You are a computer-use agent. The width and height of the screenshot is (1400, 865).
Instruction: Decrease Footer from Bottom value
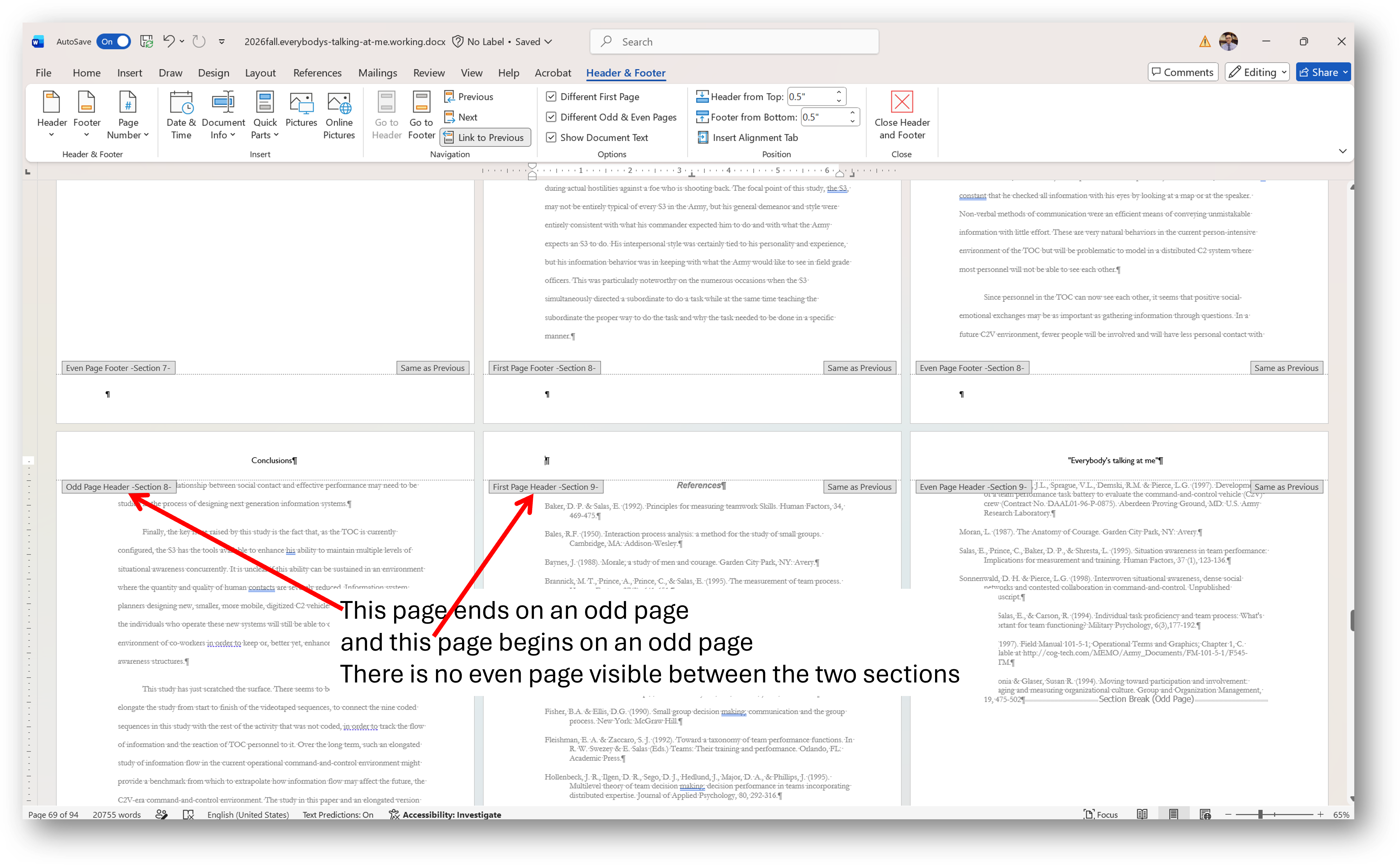(x=853, y=121)
